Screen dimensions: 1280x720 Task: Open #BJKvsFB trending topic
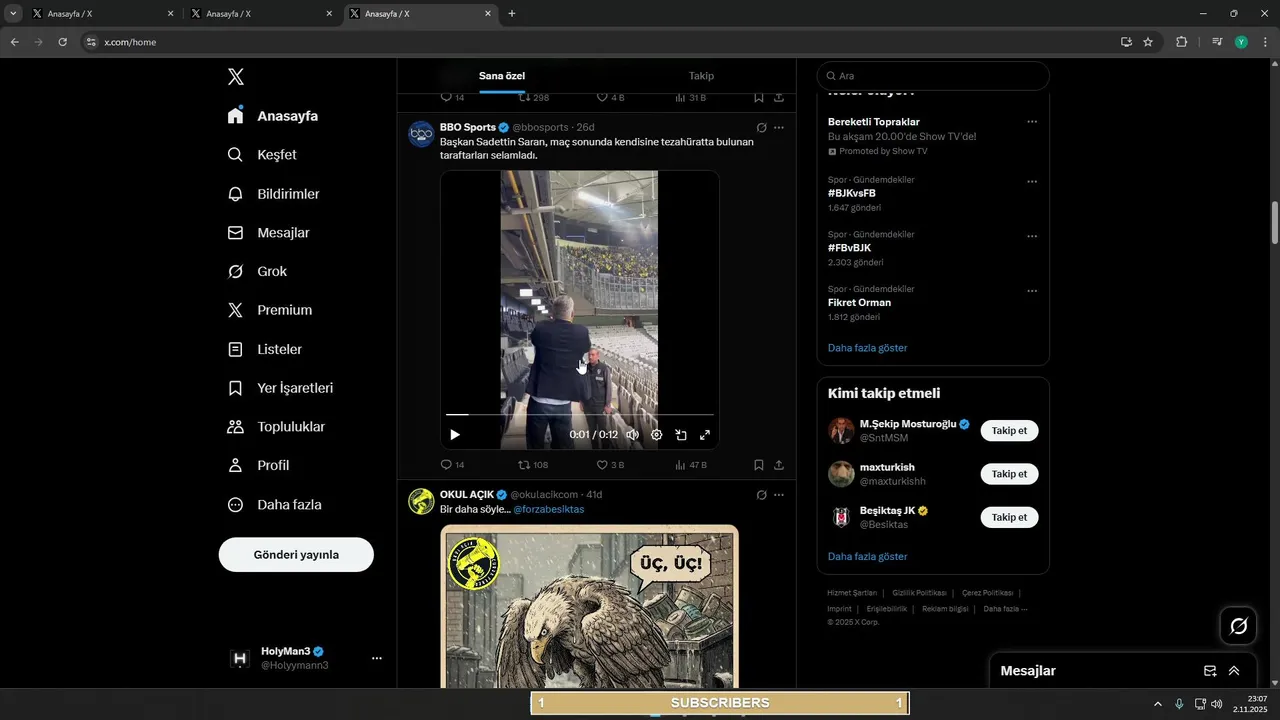click(852, 193)
